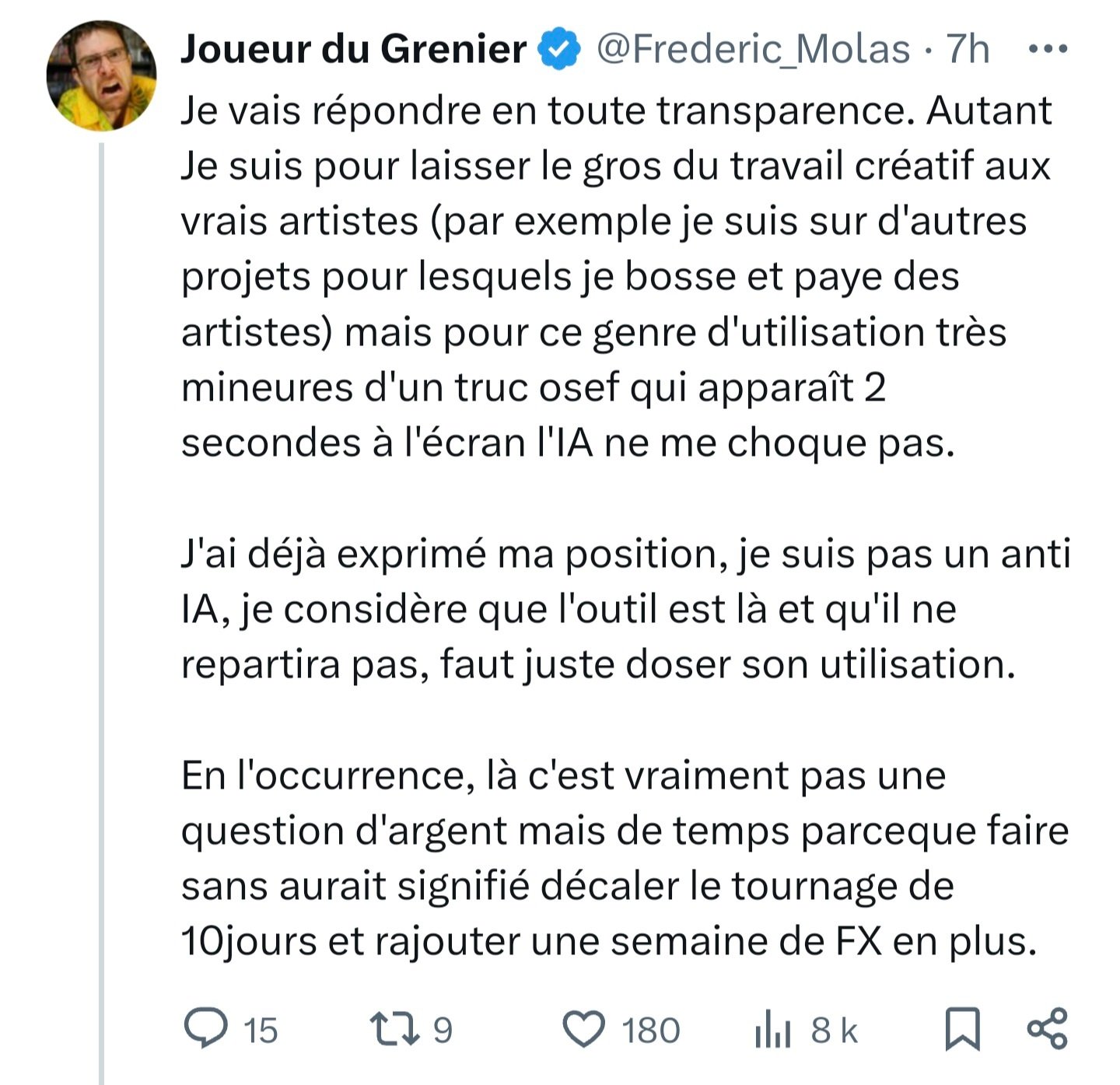Click the reply speech bubble icon
Screen dimensions: 1120x1085
click(x=206, y=1028)
